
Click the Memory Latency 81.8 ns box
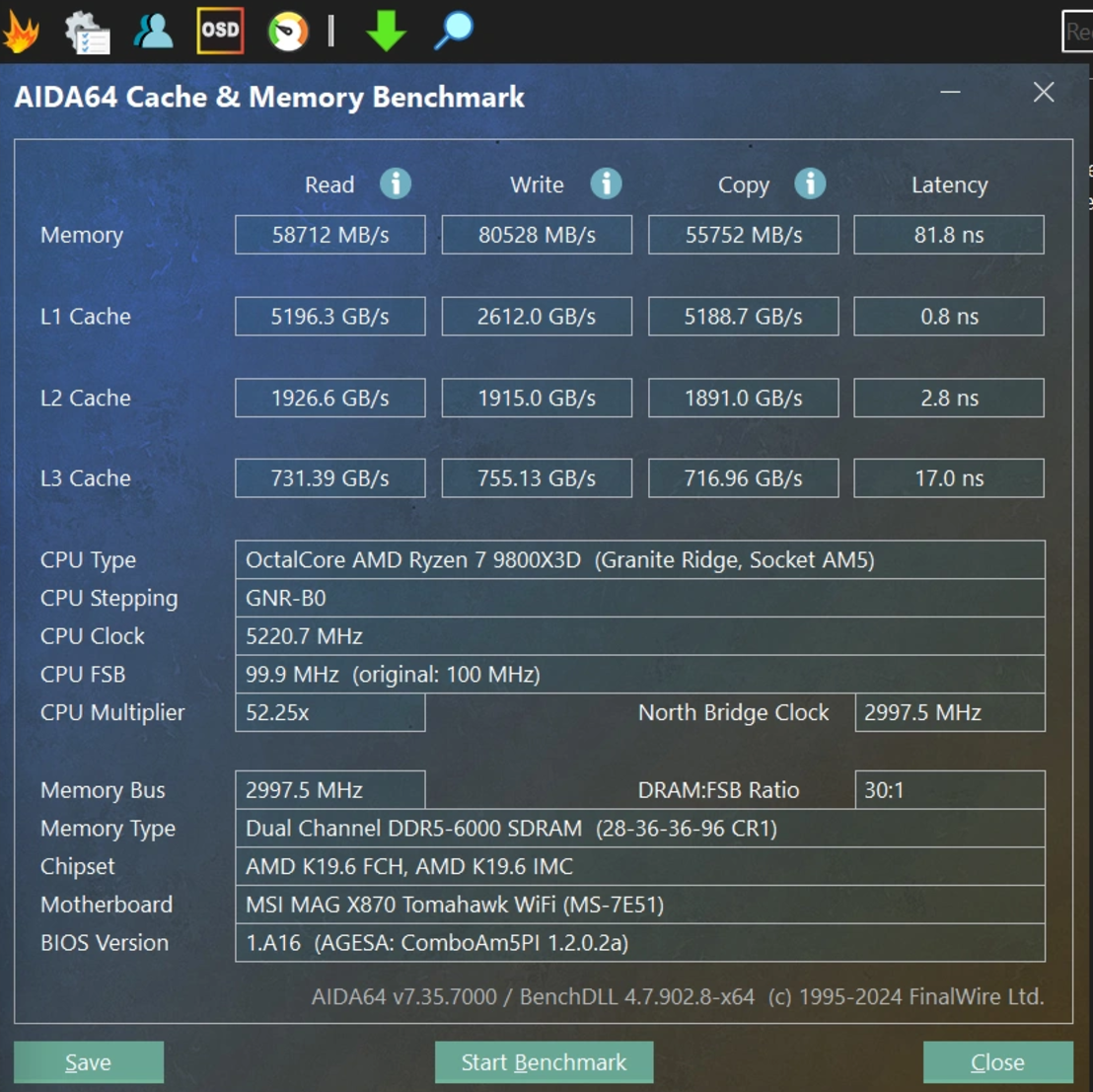(948, 235)
